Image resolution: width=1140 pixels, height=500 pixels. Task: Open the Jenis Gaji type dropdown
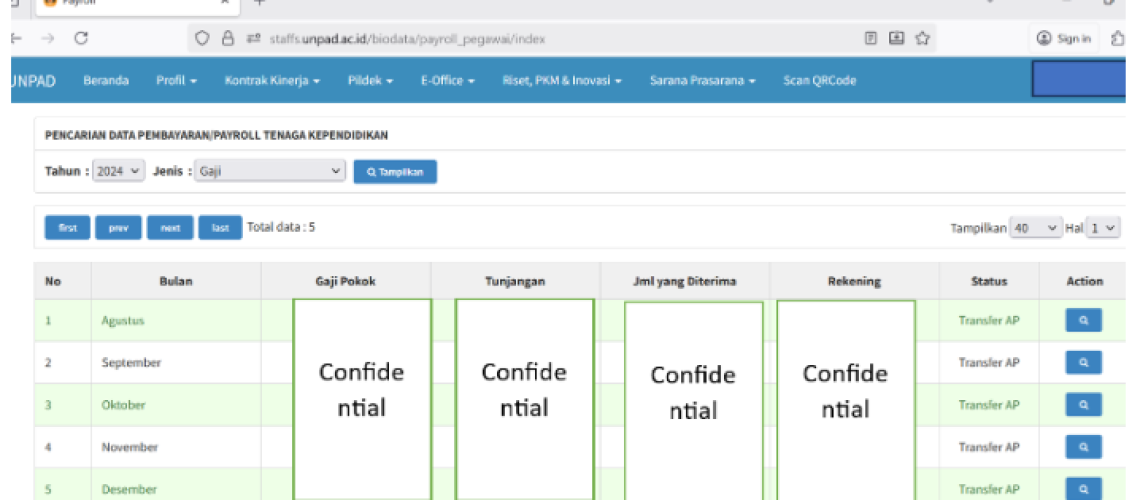coord(269,172)
